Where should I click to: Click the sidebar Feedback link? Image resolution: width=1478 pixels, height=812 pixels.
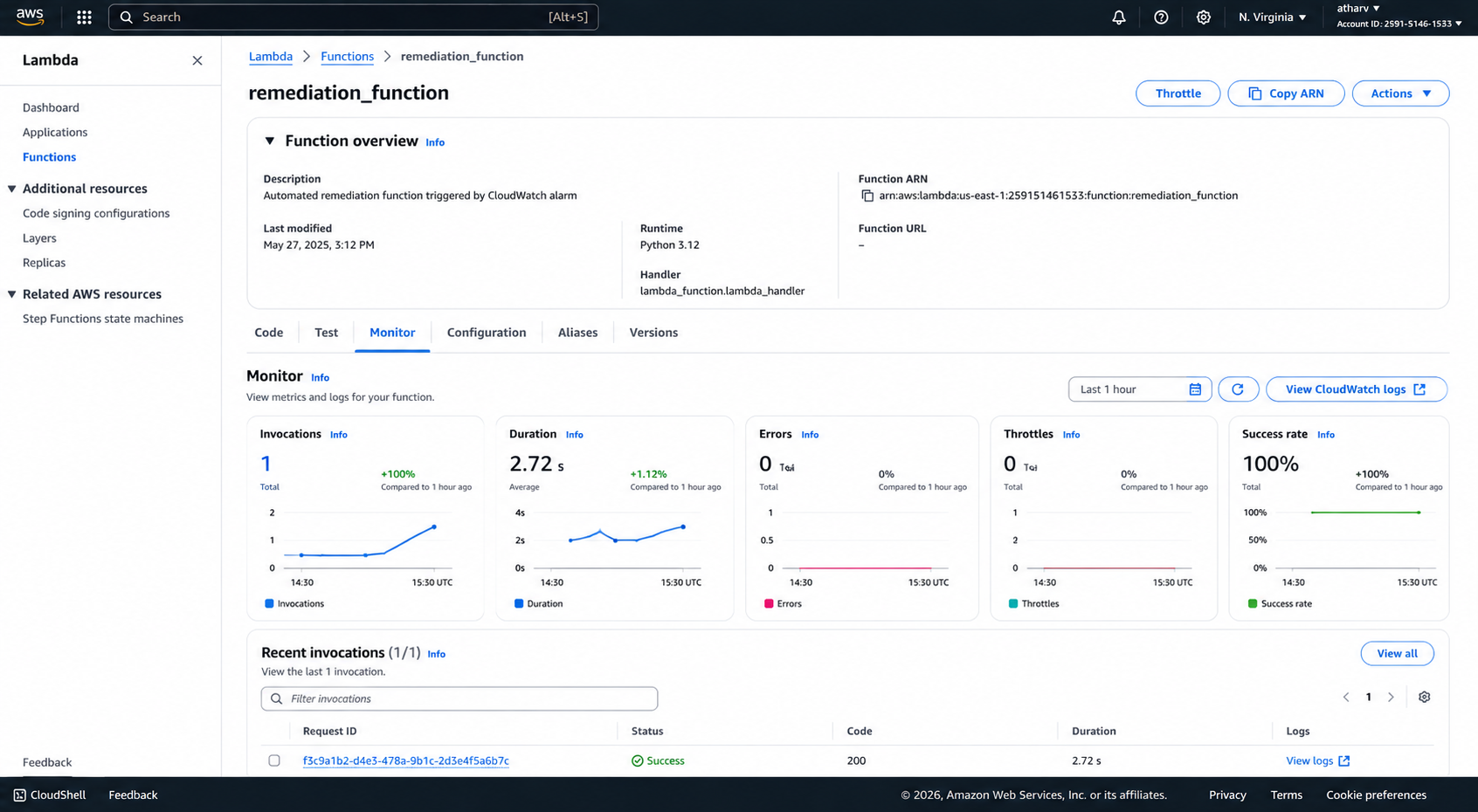(x=47, y=762)
